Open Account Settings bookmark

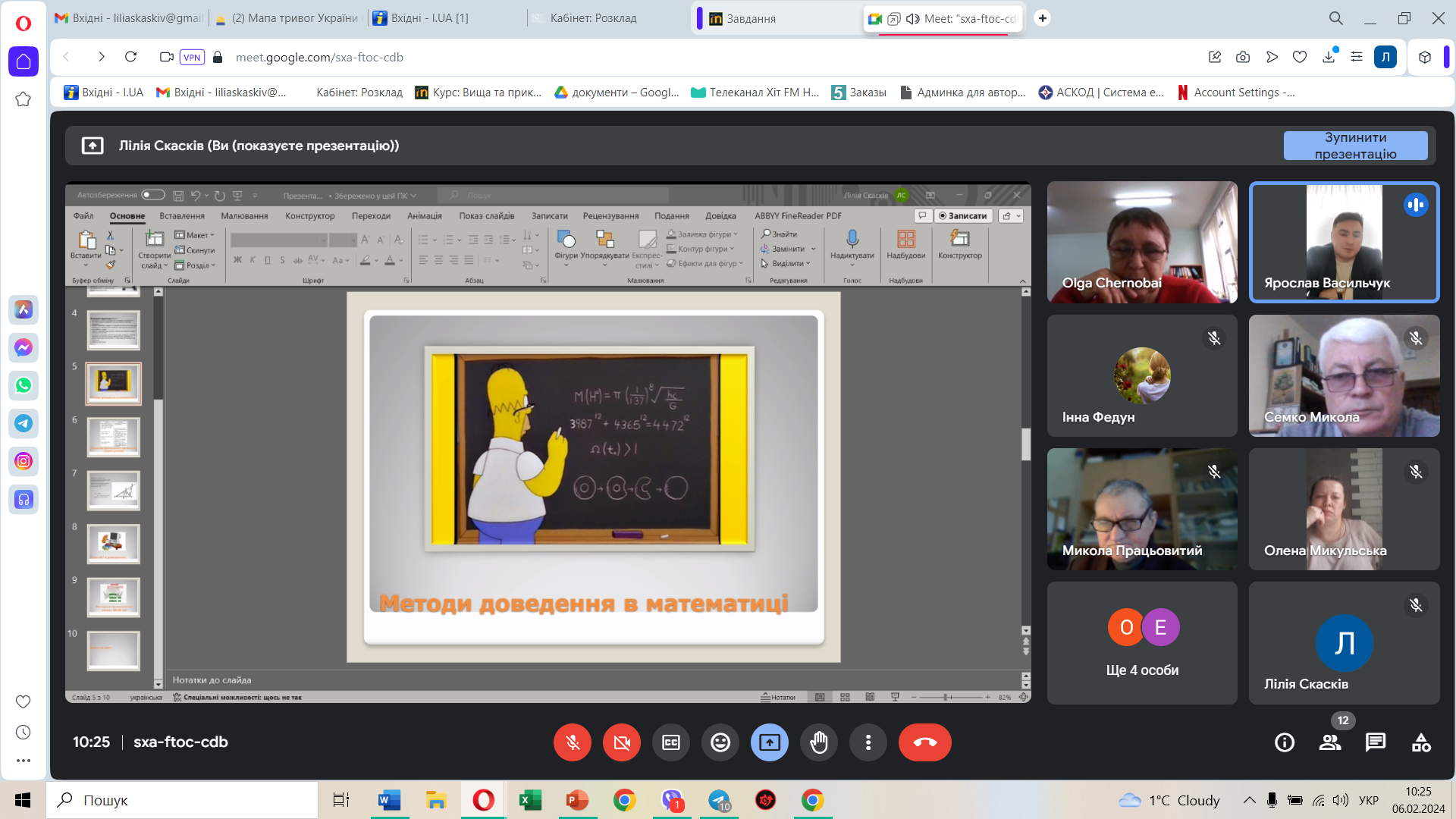[x=1236, y=93]
